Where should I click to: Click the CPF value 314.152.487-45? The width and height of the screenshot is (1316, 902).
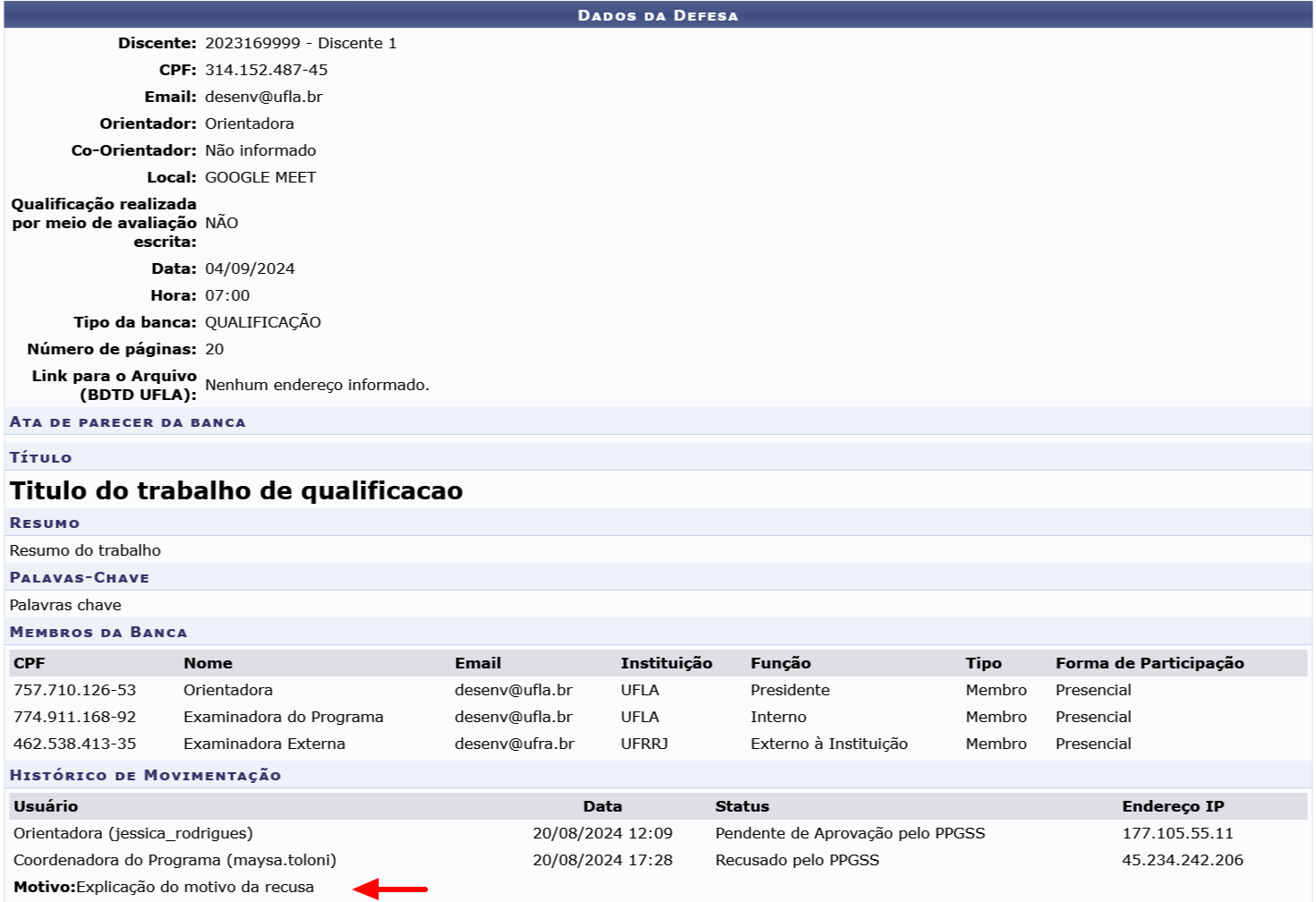tap(266, 70)
